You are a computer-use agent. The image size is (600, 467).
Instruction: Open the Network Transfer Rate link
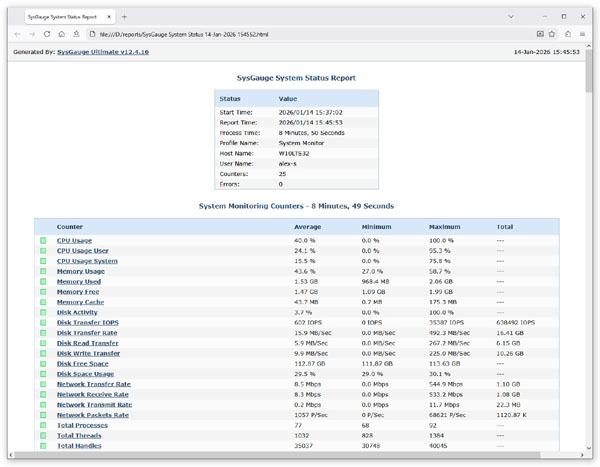point(94,384)
